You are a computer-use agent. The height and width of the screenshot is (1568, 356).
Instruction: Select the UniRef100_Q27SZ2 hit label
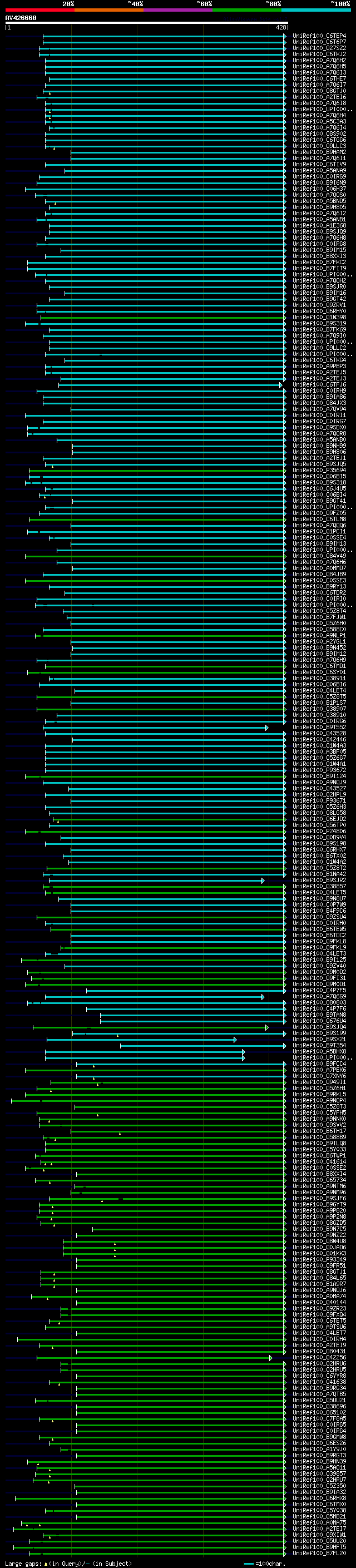[319, 48]
